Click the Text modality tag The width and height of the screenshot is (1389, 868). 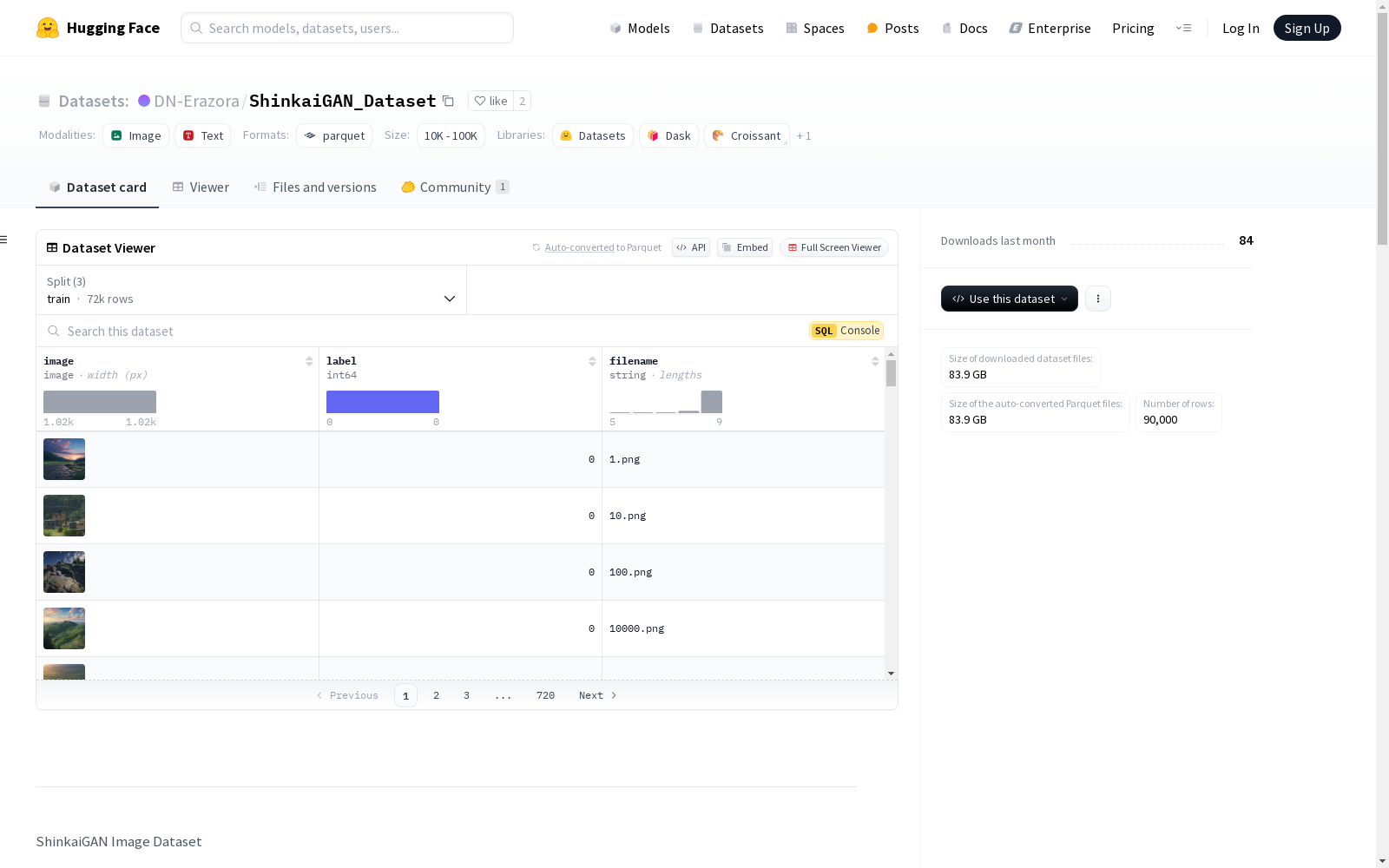pos(203,135)
